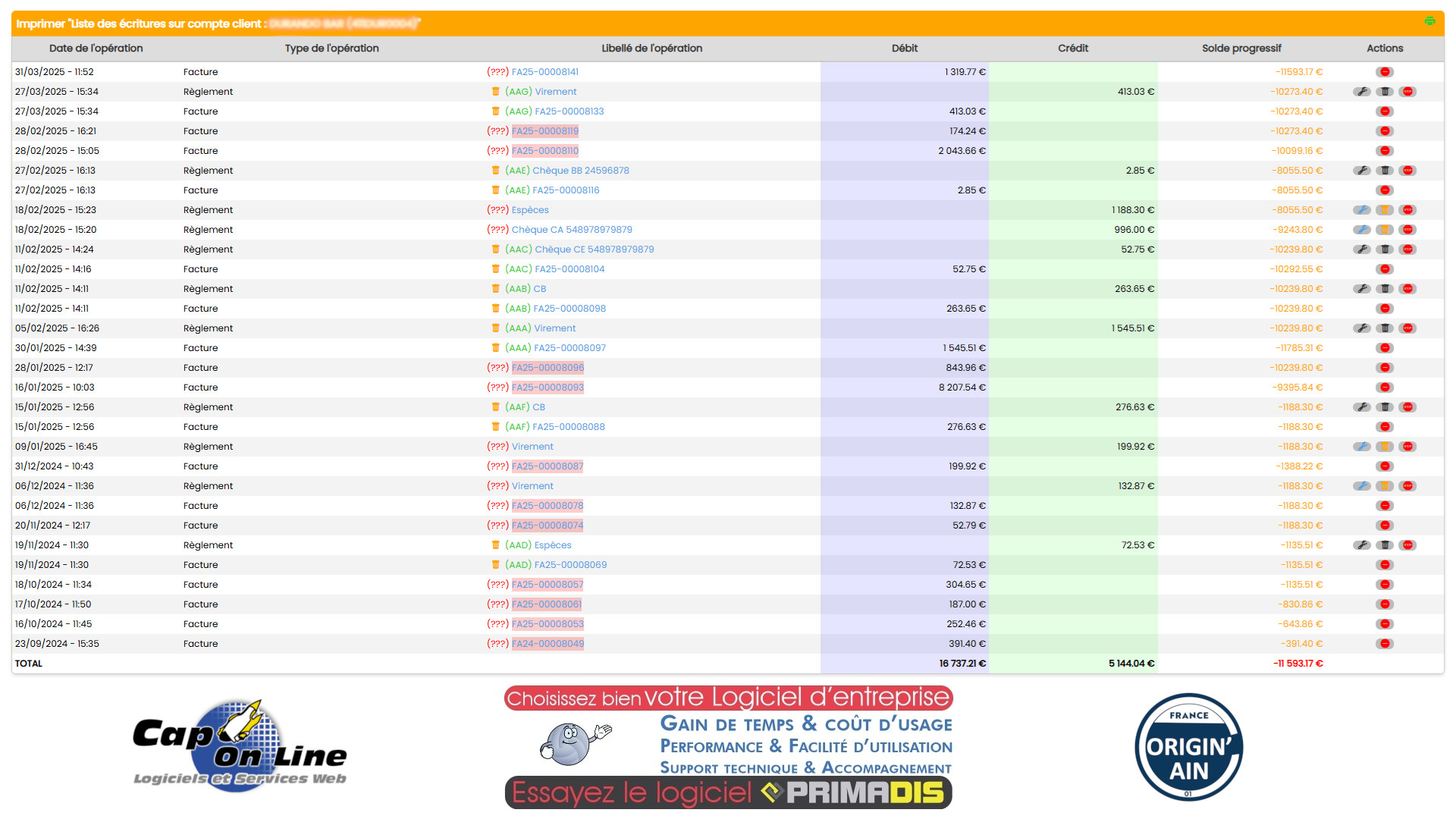Click small orange trash beside (AAE) FA25-00008116 label
Screen dimensions: 1456x819
tap(495, 190)
